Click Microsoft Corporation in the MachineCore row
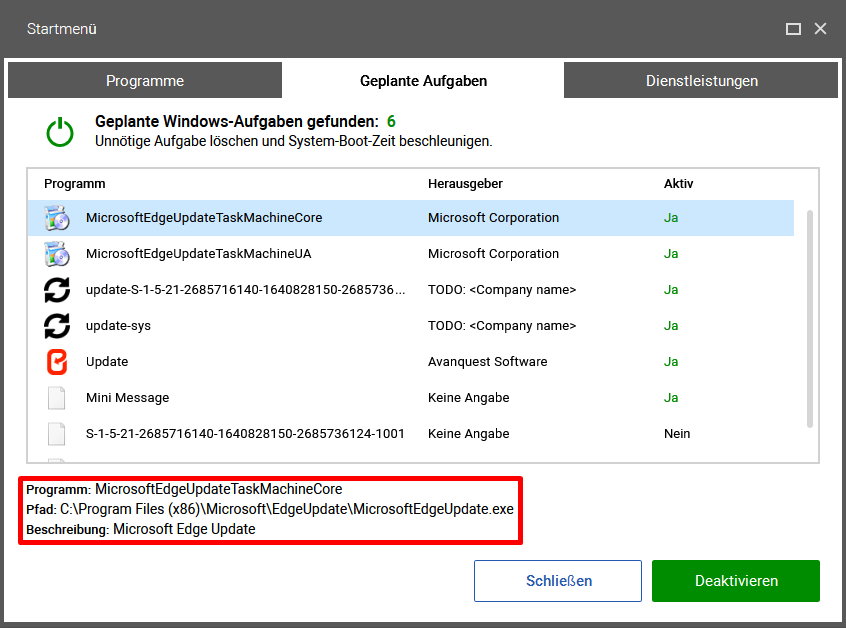The image size is (846, 628). (x=493, y=217)
